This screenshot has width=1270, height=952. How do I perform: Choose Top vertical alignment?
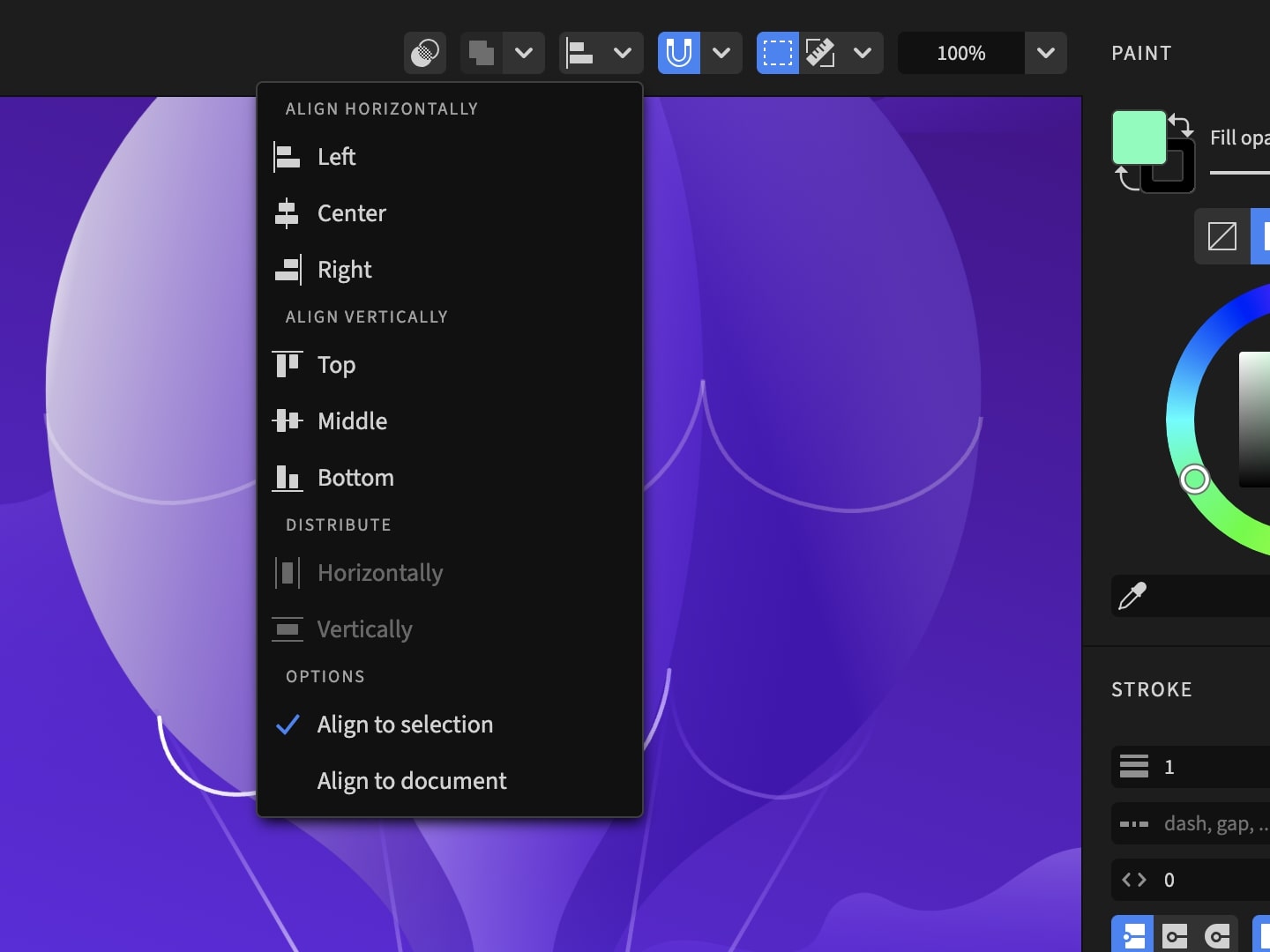(x=450, y=365)
